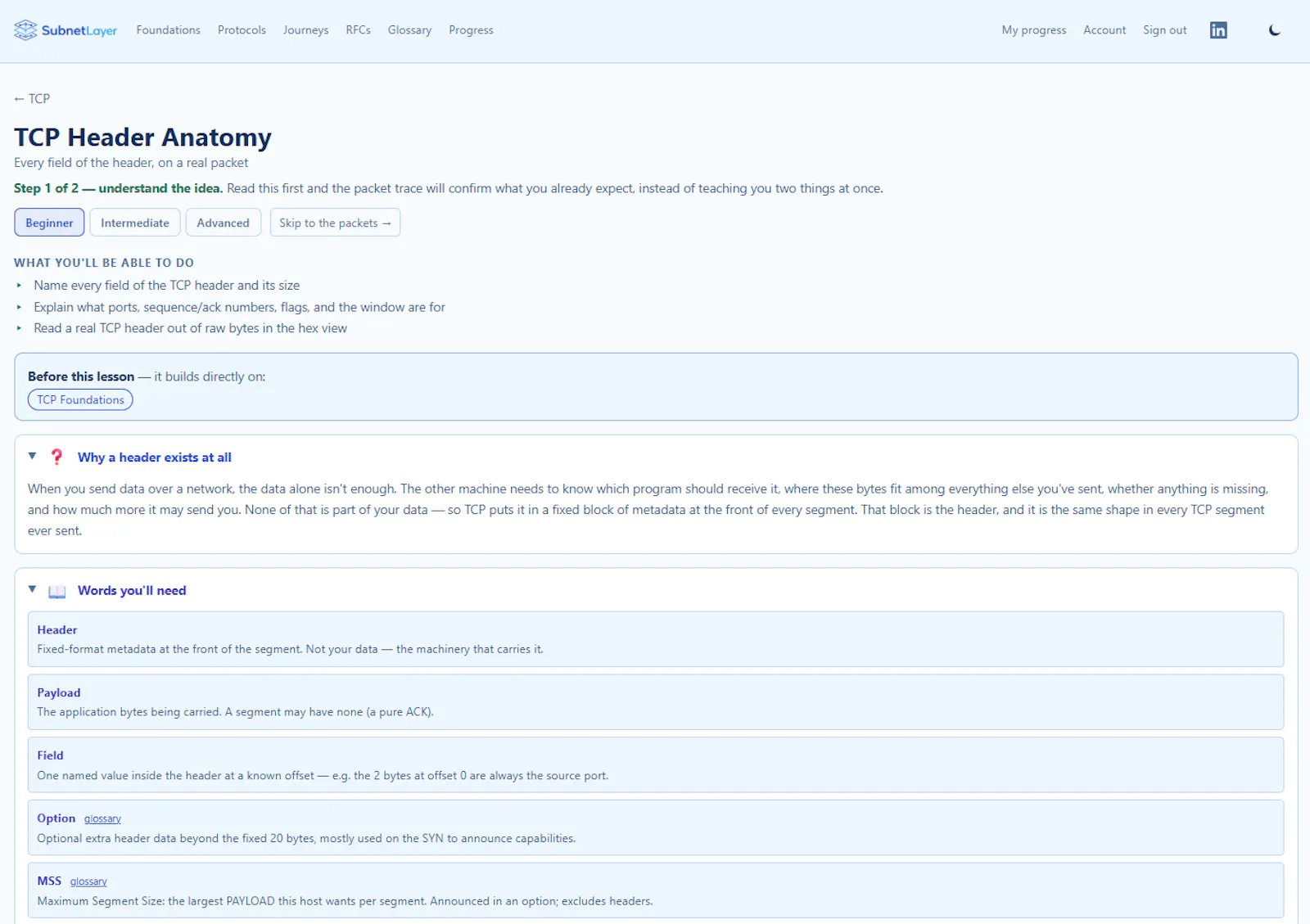Open the TCP Foundations prerequisite pill
The width and height of the screenshot is (1310, 924).
80,399
